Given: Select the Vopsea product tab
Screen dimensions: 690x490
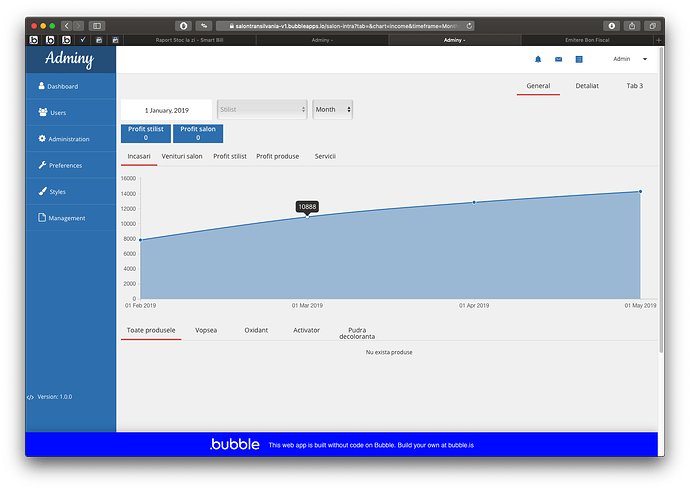Looking at the screenshot, I should click(206, 330).
